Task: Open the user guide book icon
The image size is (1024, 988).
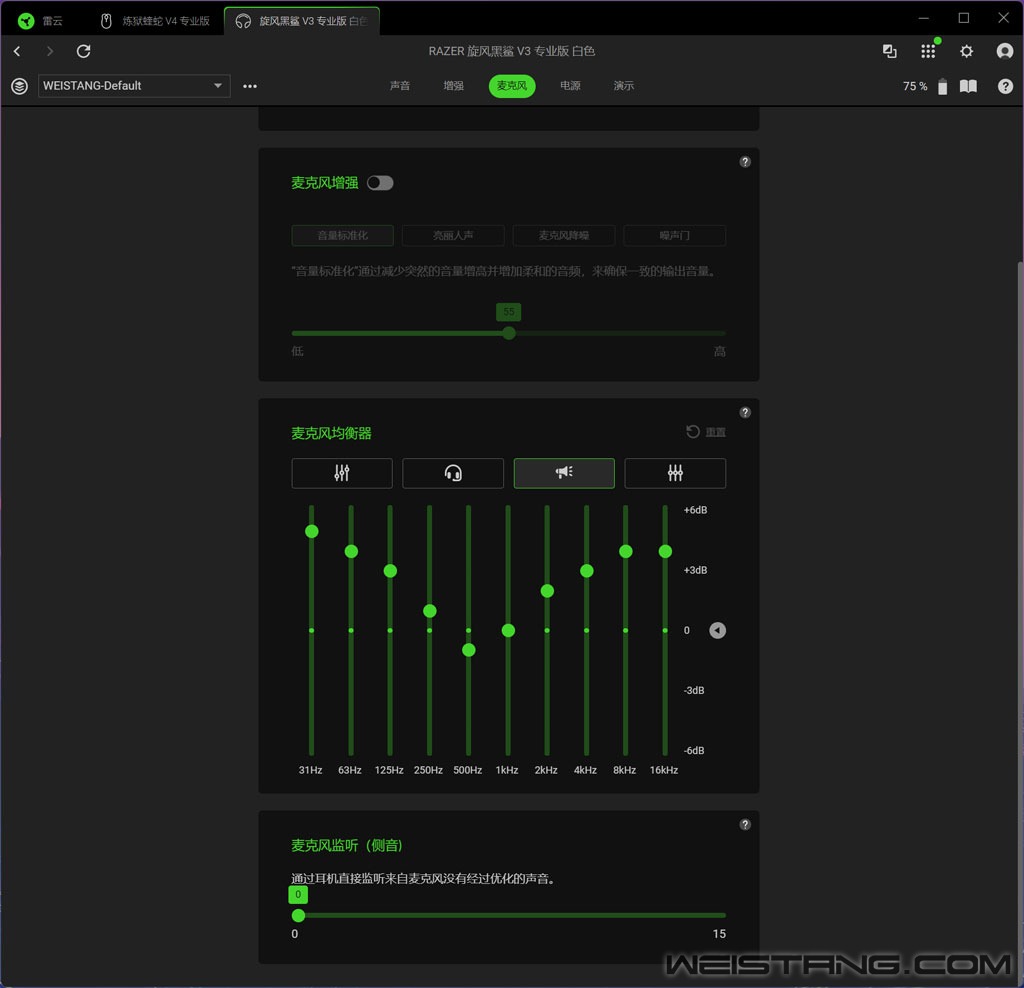Action: [x=968, y=86]
